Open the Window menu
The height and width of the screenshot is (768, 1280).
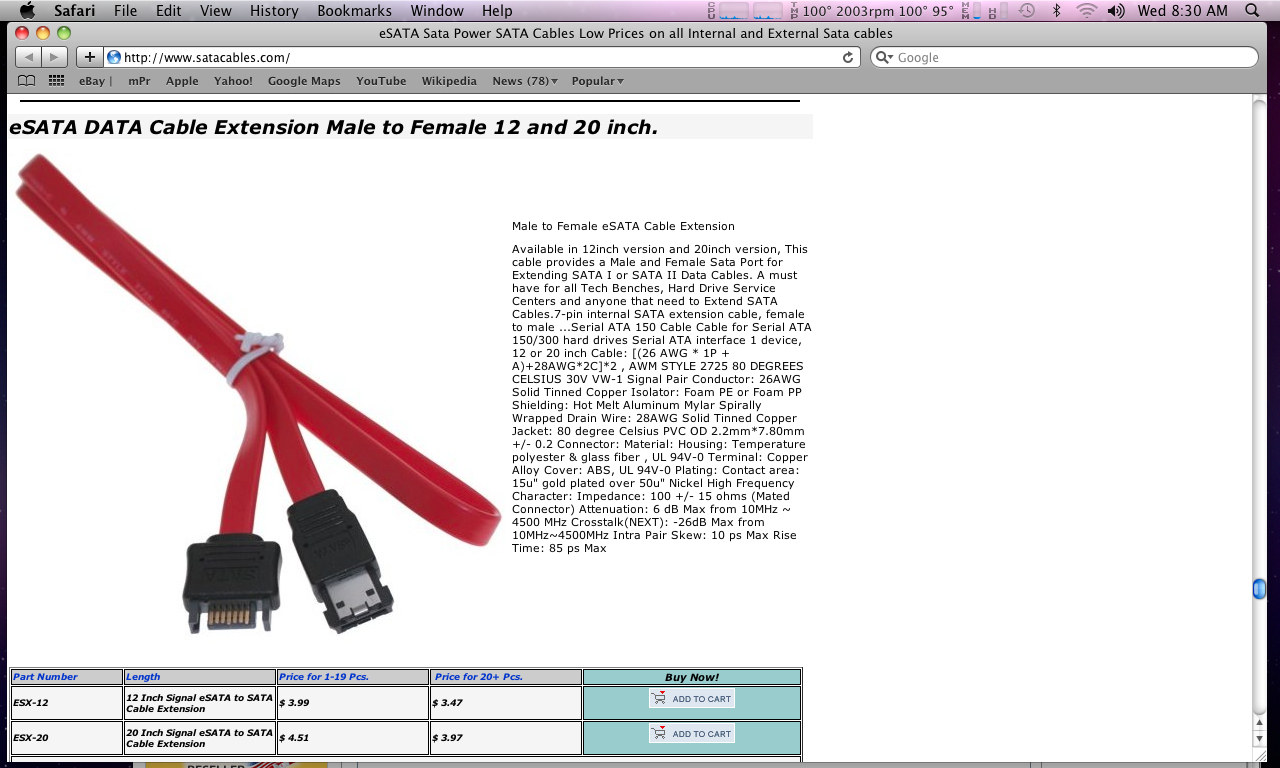[437, 11]
